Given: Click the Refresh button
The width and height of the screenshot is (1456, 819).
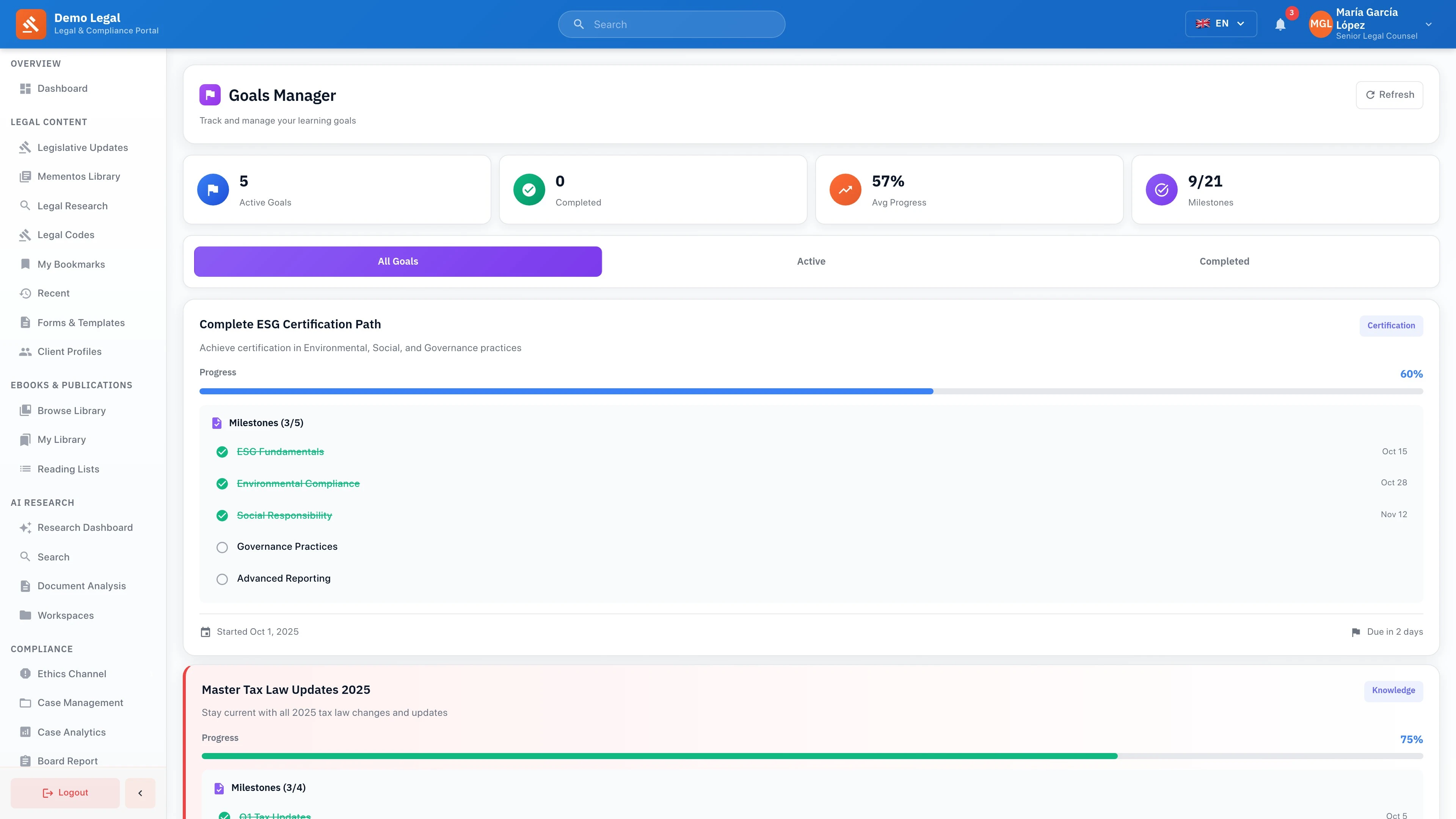Looking at the screenshot, I should (1389, 94).
